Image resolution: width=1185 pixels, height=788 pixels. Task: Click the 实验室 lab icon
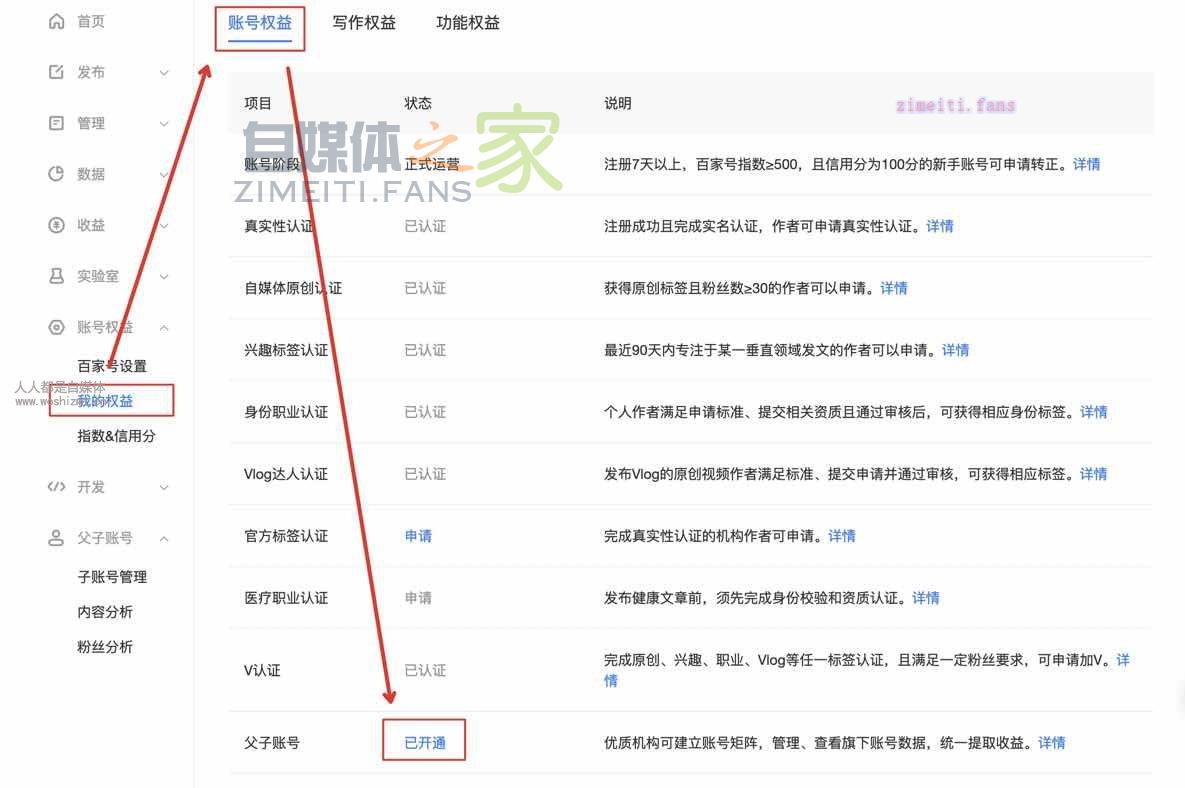click(57, 276)
